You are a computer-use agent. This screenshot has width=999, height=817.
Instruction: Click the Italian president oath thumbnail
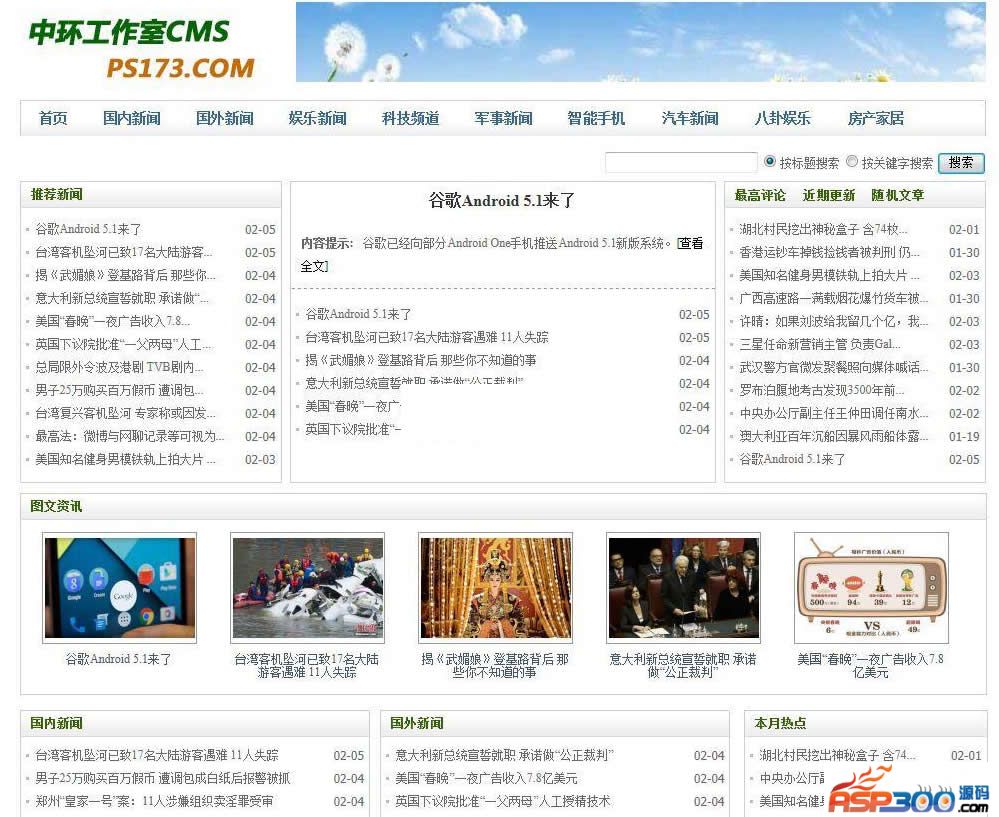pos(684,588)
